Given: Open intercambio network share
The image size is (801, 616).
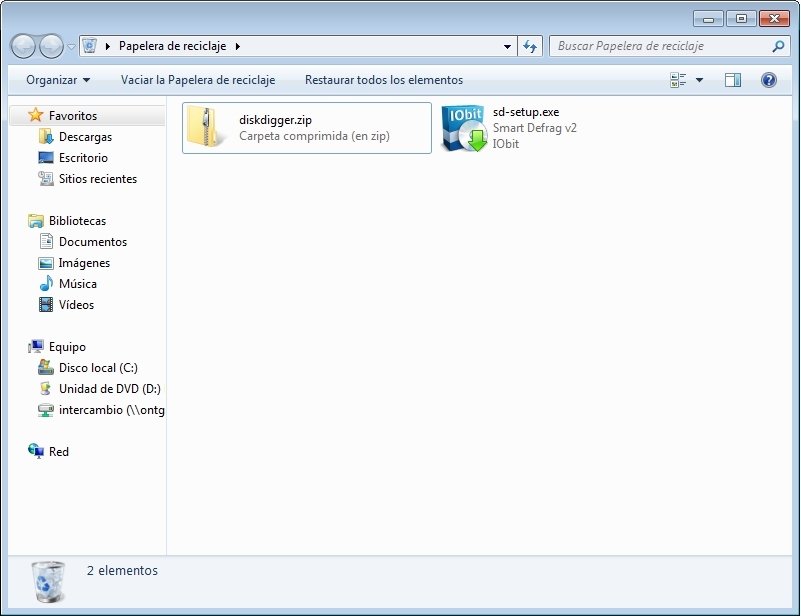Looking at the screenshot, I should [x=111, y=410].
